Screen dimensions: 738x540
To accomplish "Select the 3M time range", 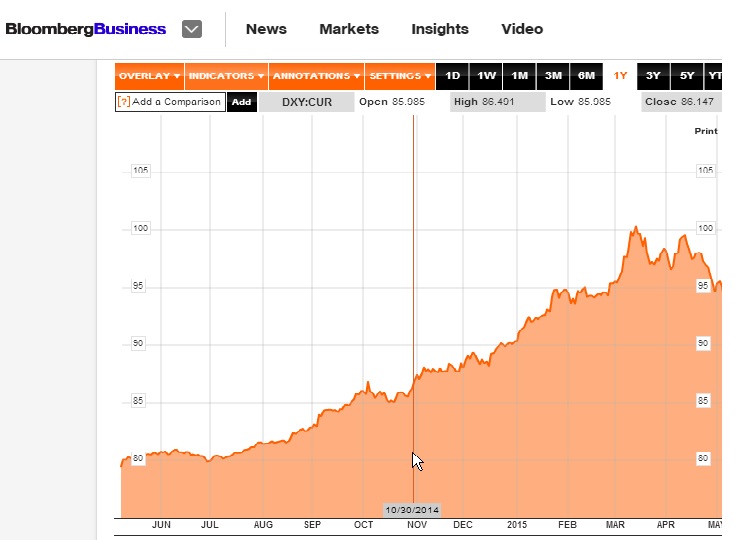I will 553,76.
